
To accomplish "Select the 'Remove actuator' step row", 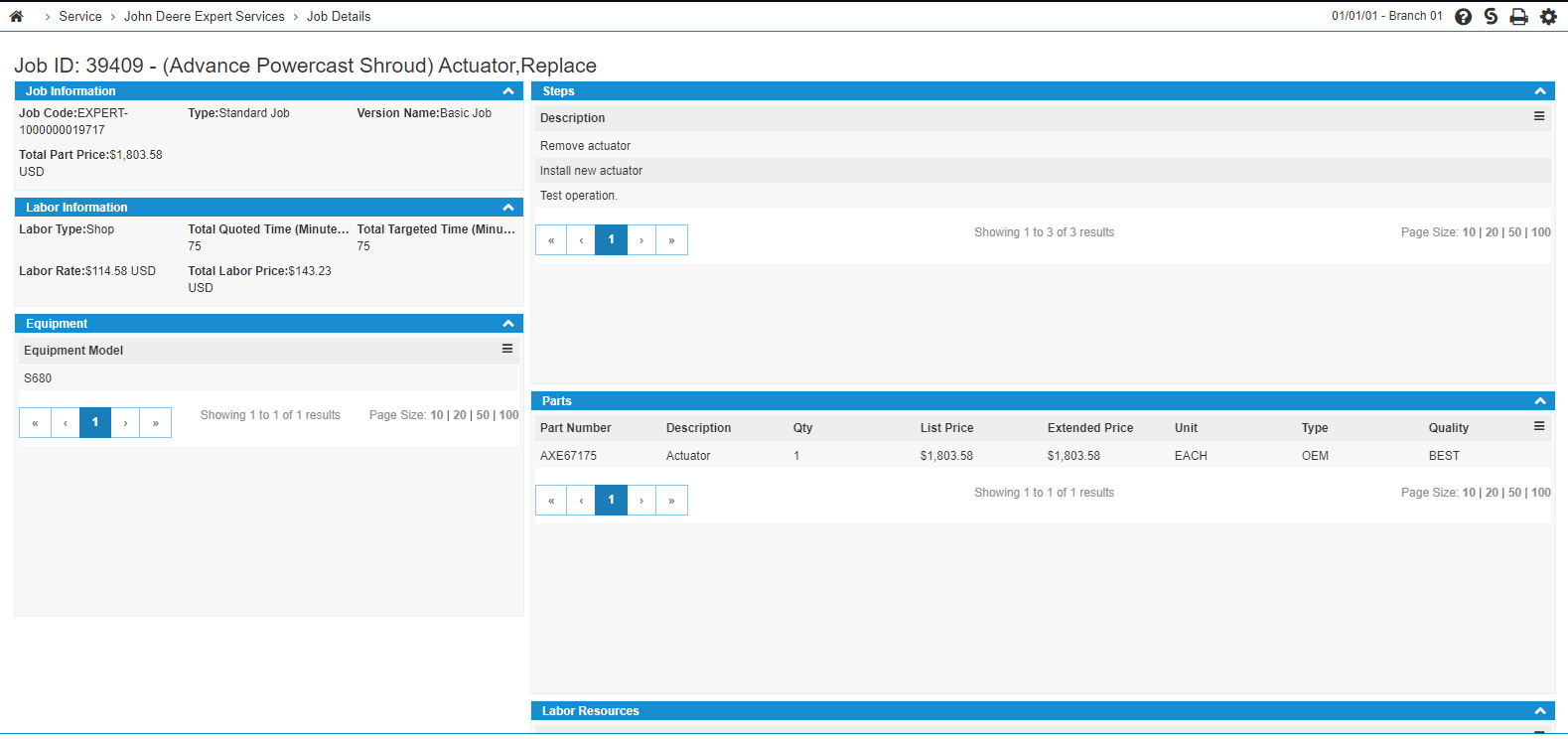I will (1043, 146).
